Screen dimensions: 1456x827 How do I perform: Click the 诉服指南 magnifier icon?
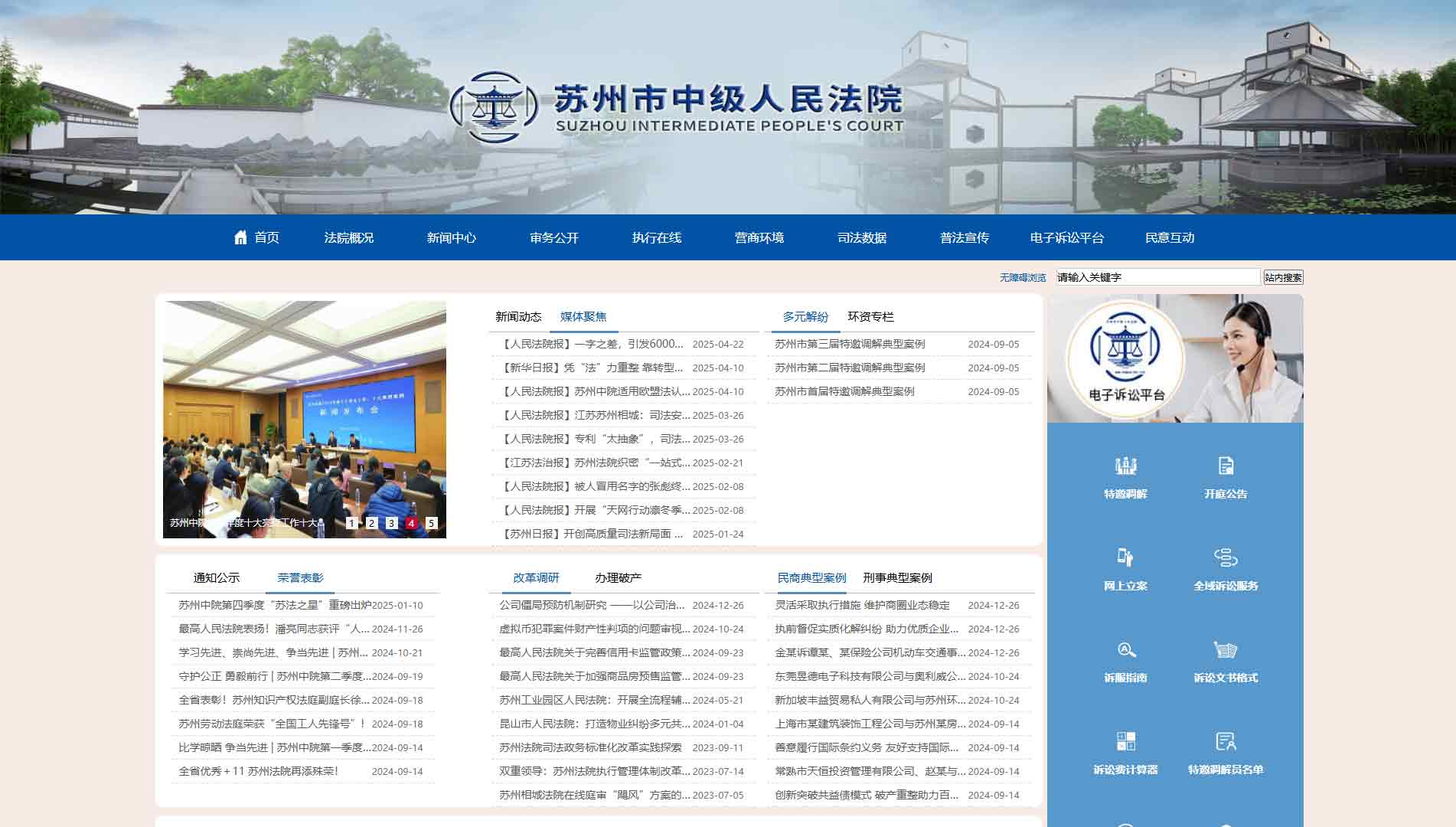[x=1125, y=649]
